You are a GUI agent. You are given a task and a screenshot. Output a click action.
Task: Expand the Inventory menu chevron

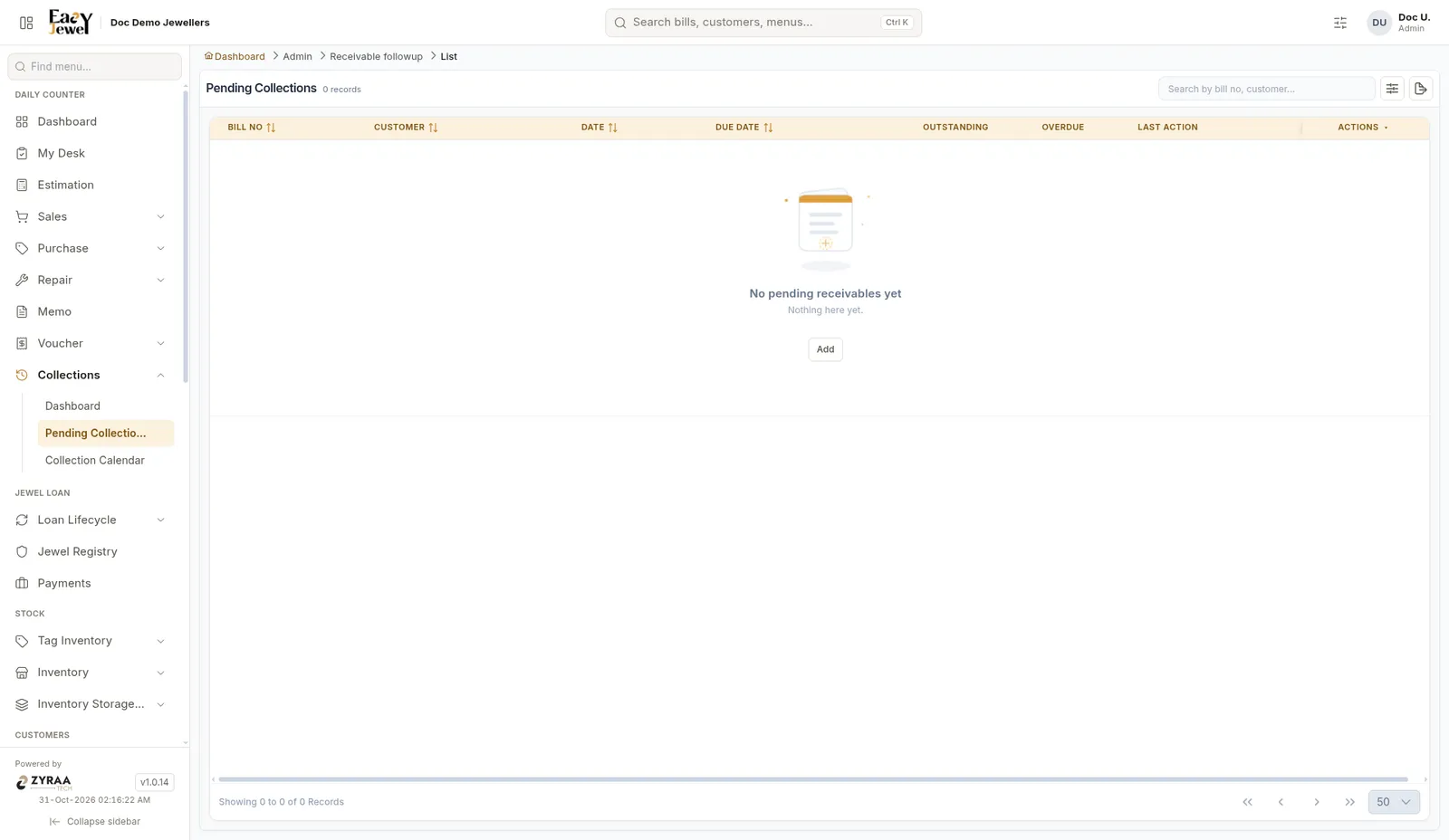[160, 673]
